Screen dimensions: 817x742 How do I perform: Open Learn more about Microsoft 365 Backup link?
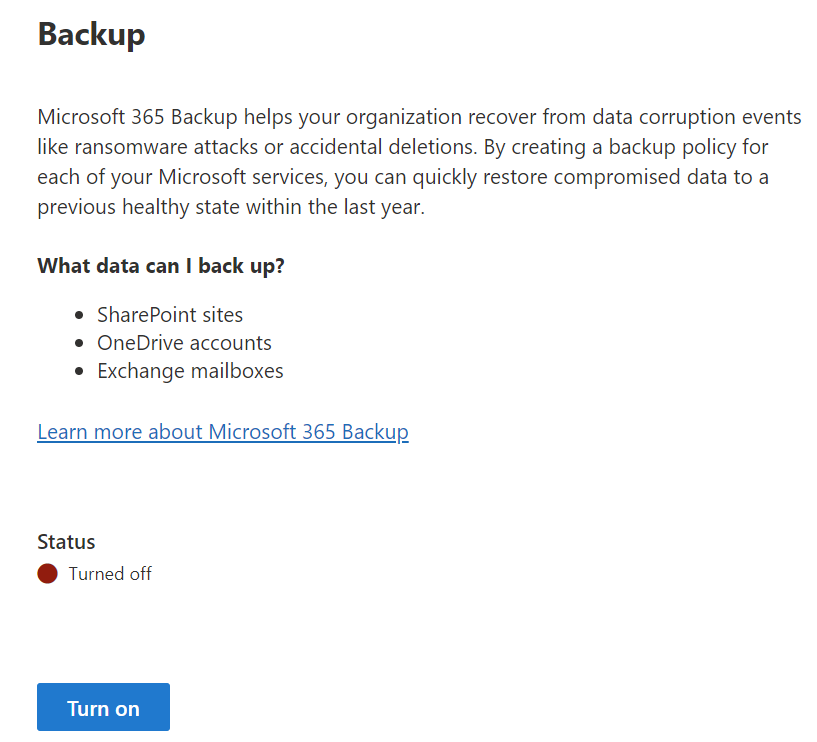coord(223,432)
